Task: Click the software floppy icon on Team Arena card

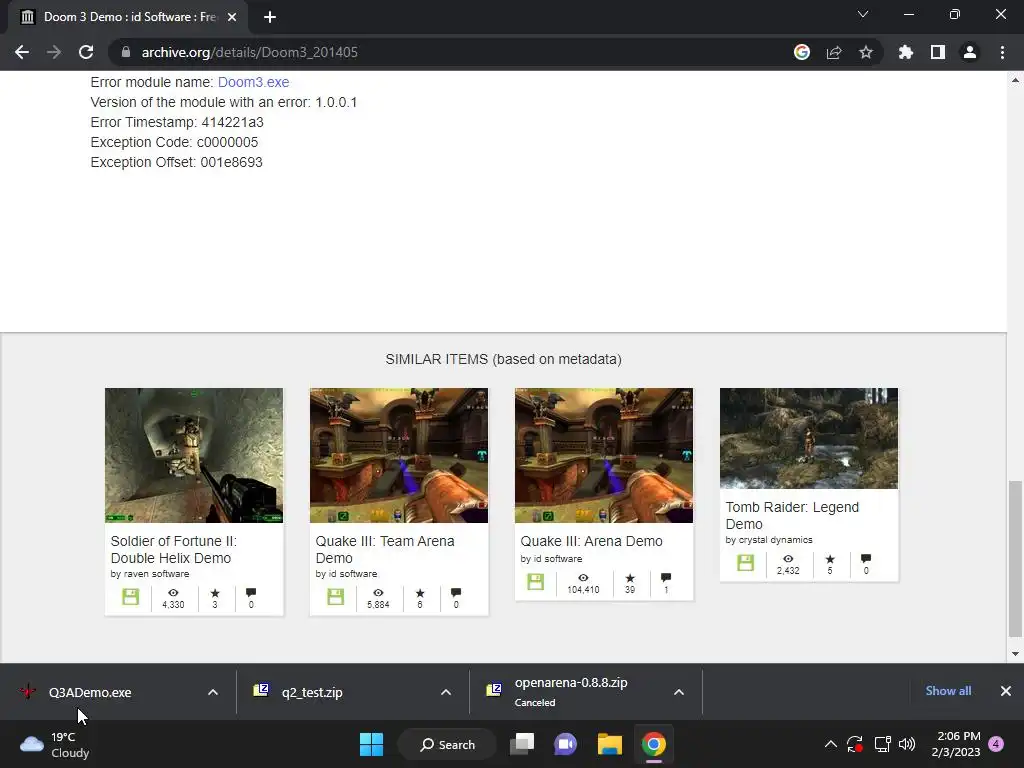Action: pos(336,596)
